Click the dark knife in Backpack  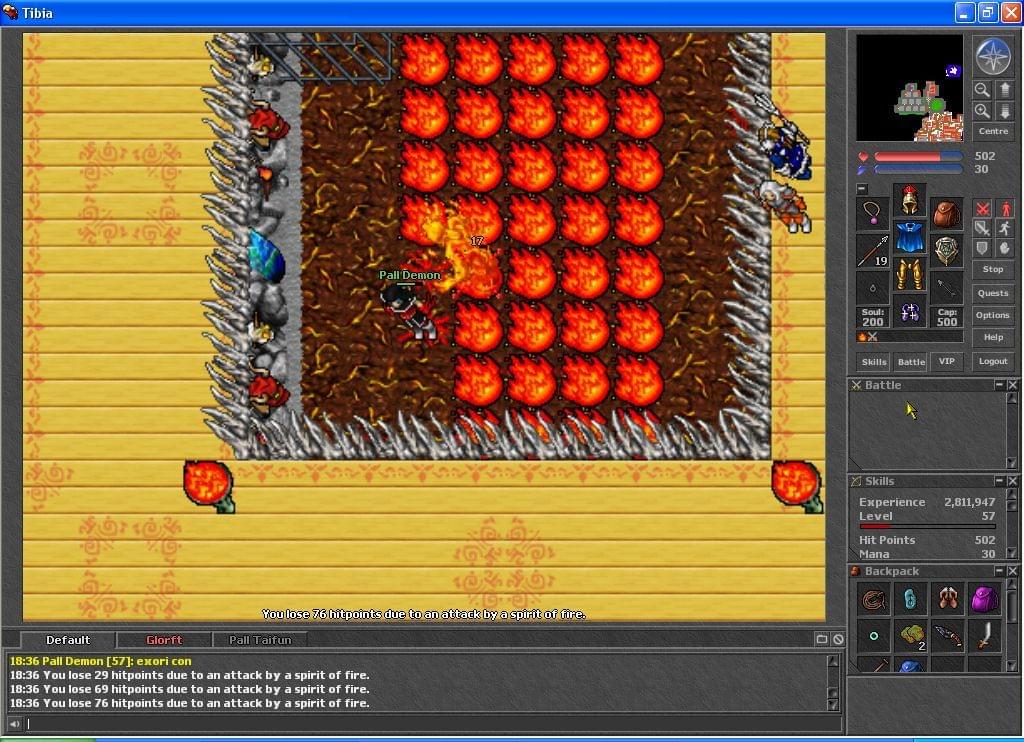(948, 636)
